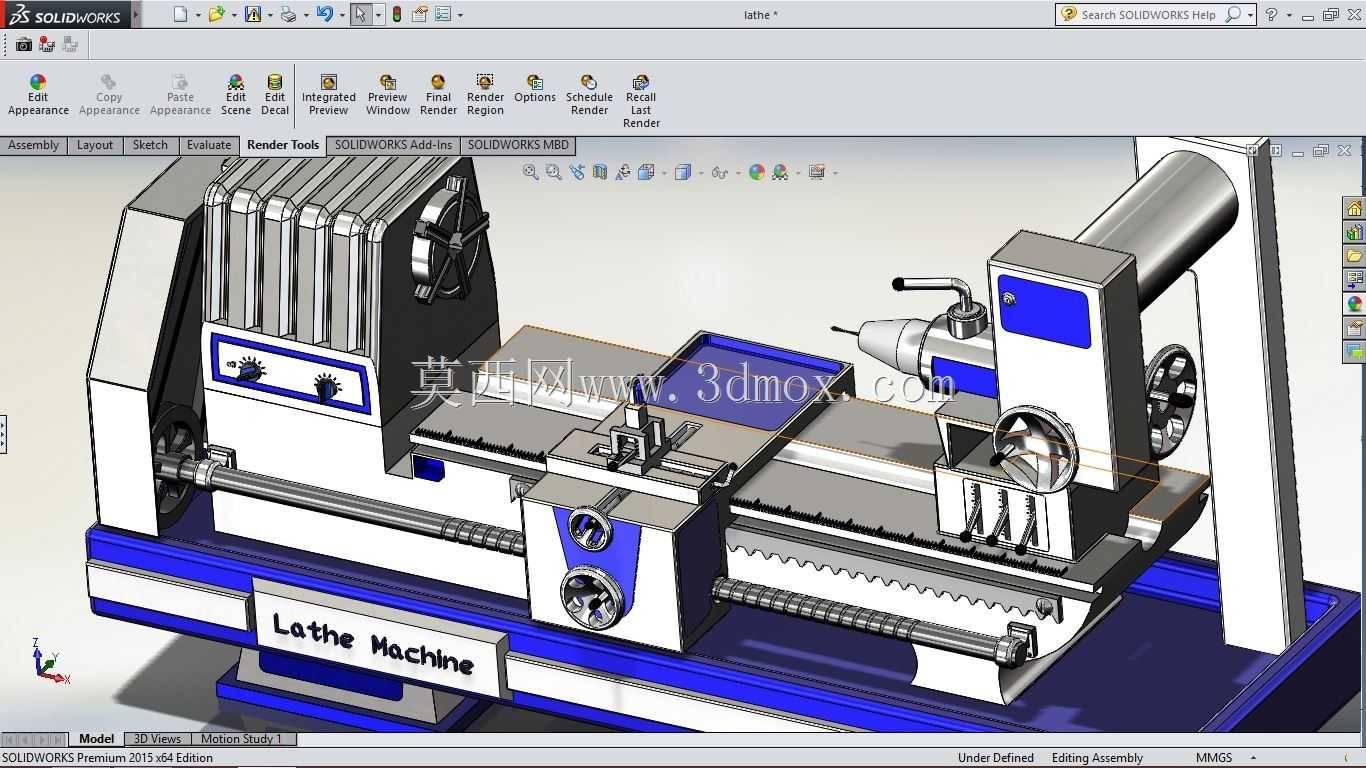Click the Under Defined status text
Viewport: 1366px width, 768px height.
tap(996, 758)
